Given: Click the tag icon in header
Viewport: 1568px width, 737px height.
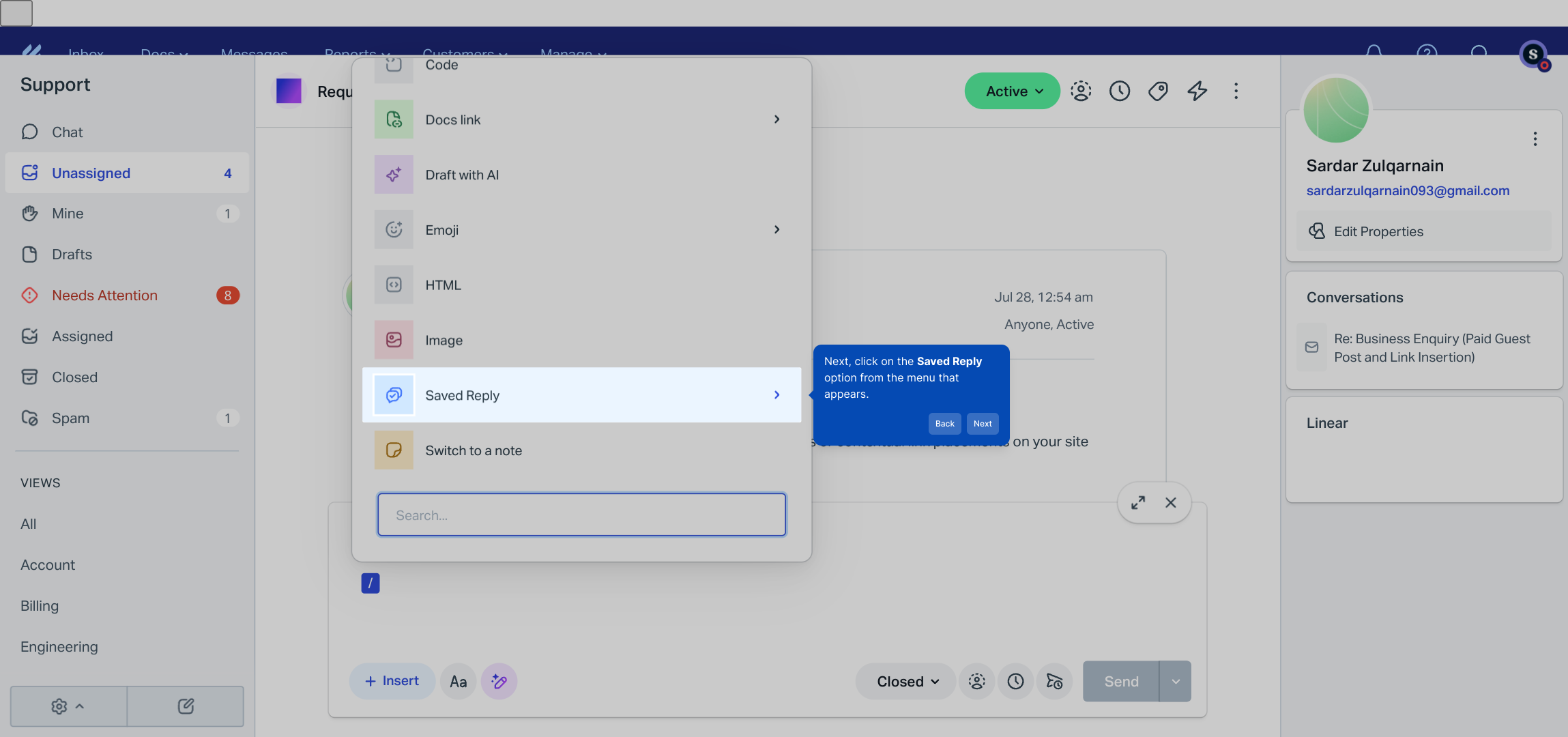Looking at the screenshot, I should [x=1158, y=91].
